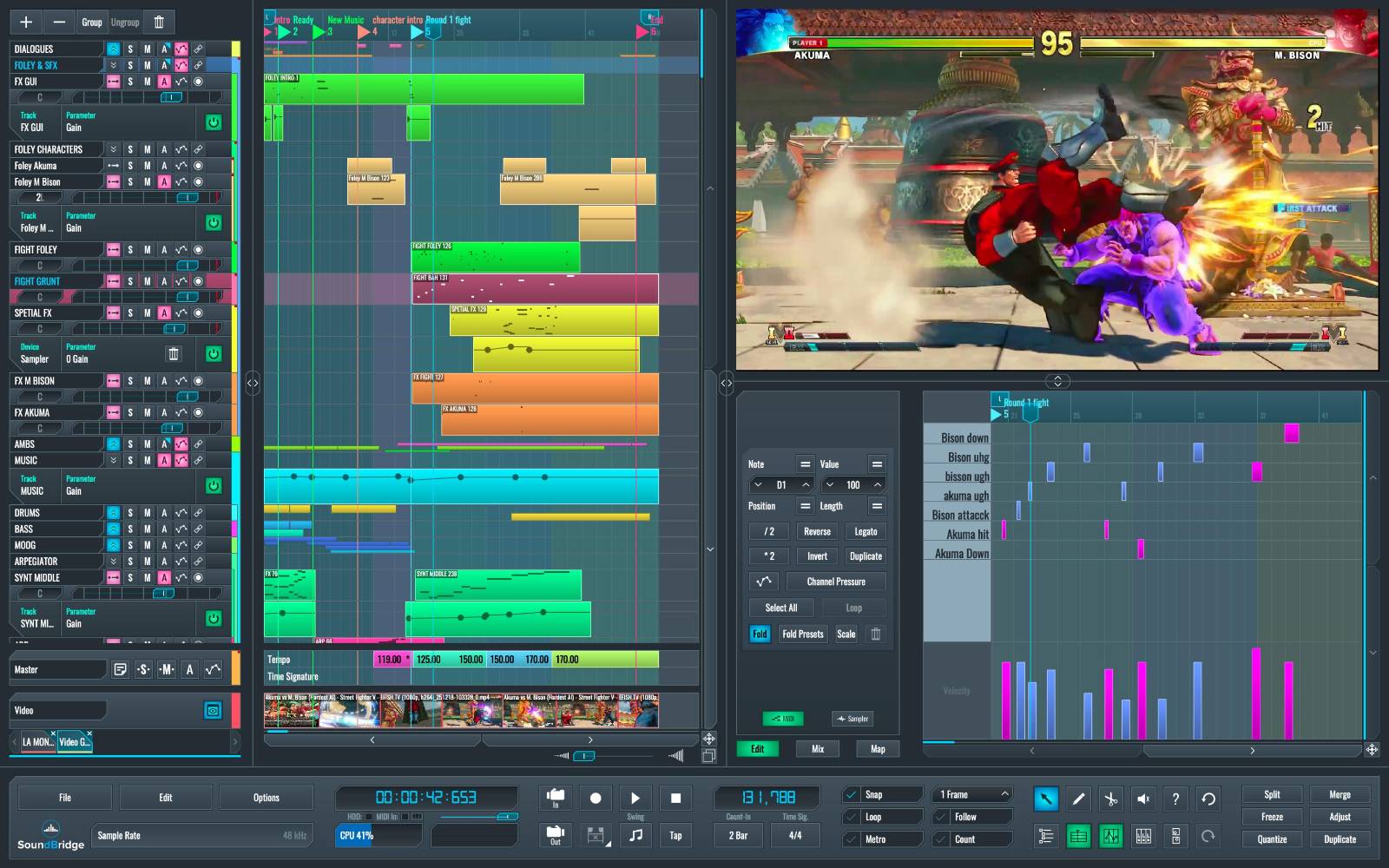This screenshot has width=1389, height=868.
Task: Remove track with the minus button
Action: click(x=59, y=22)
